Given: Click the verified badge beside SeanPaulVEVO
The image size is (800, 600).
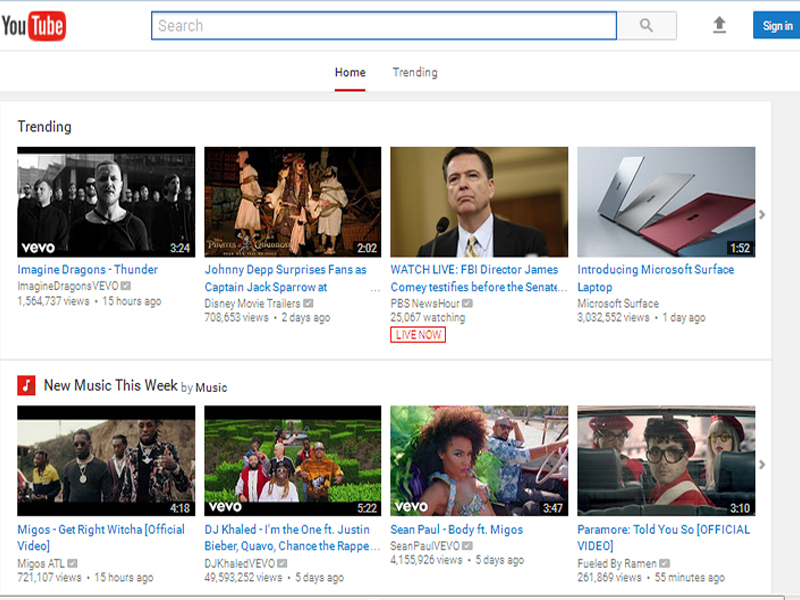Looking at the screenshot, I should pos(467,546).
